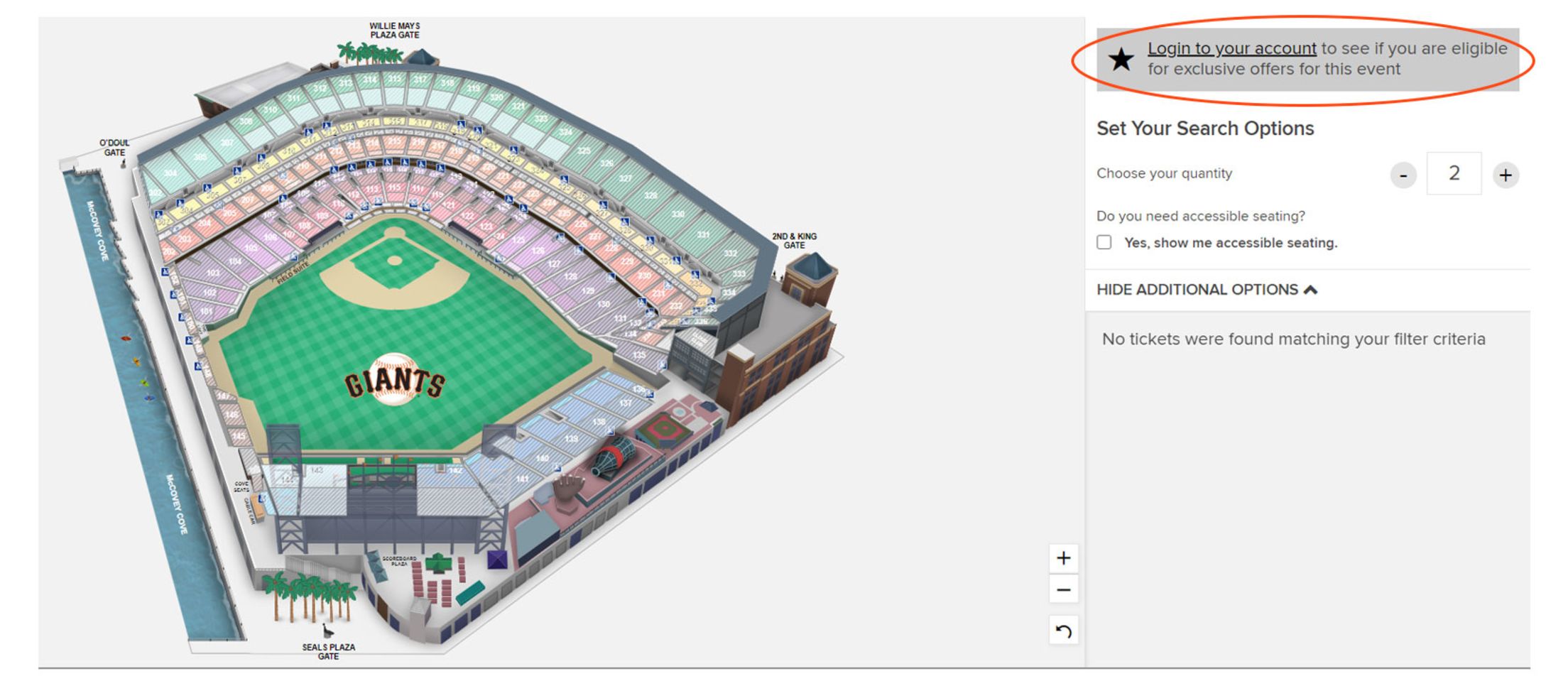The height and width of the screenshot is (686, 1568).
Task: Choose bleacher section 139
Action: [571, 439]
